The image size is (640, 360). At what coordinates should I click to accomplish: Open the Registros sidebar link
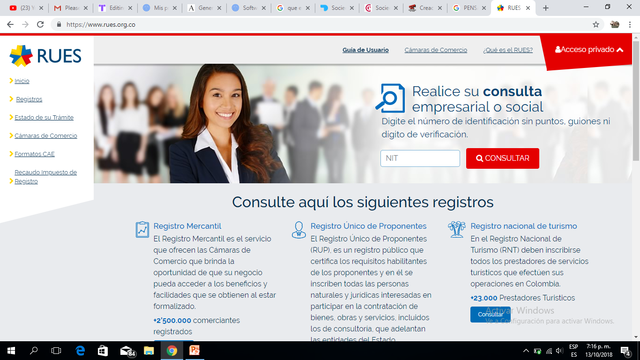click(x=29, y=99)
